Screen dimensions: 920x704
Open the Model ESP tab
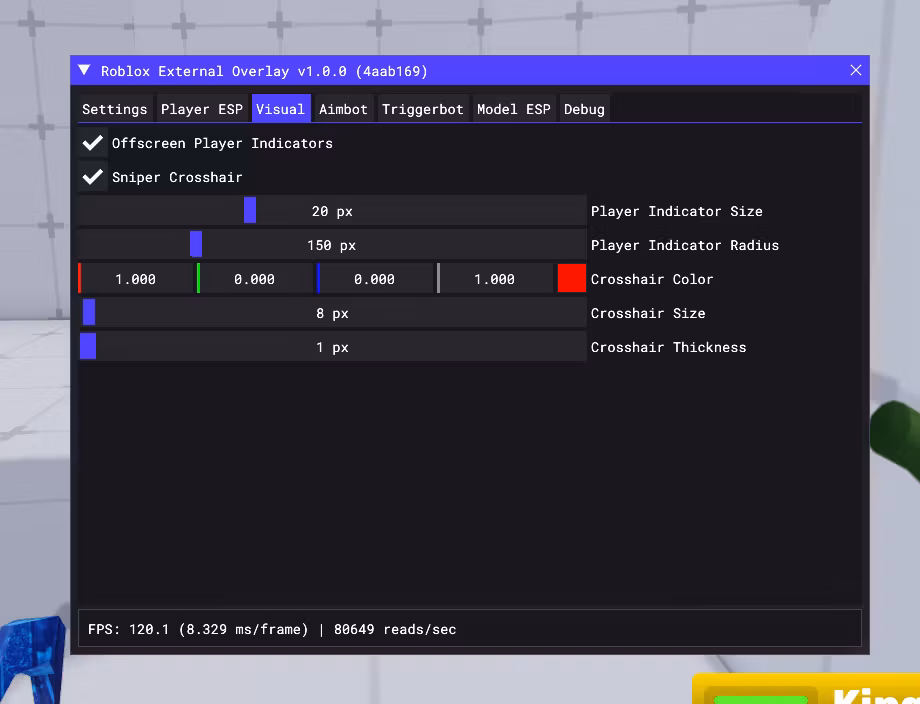(x=514, y=109)
